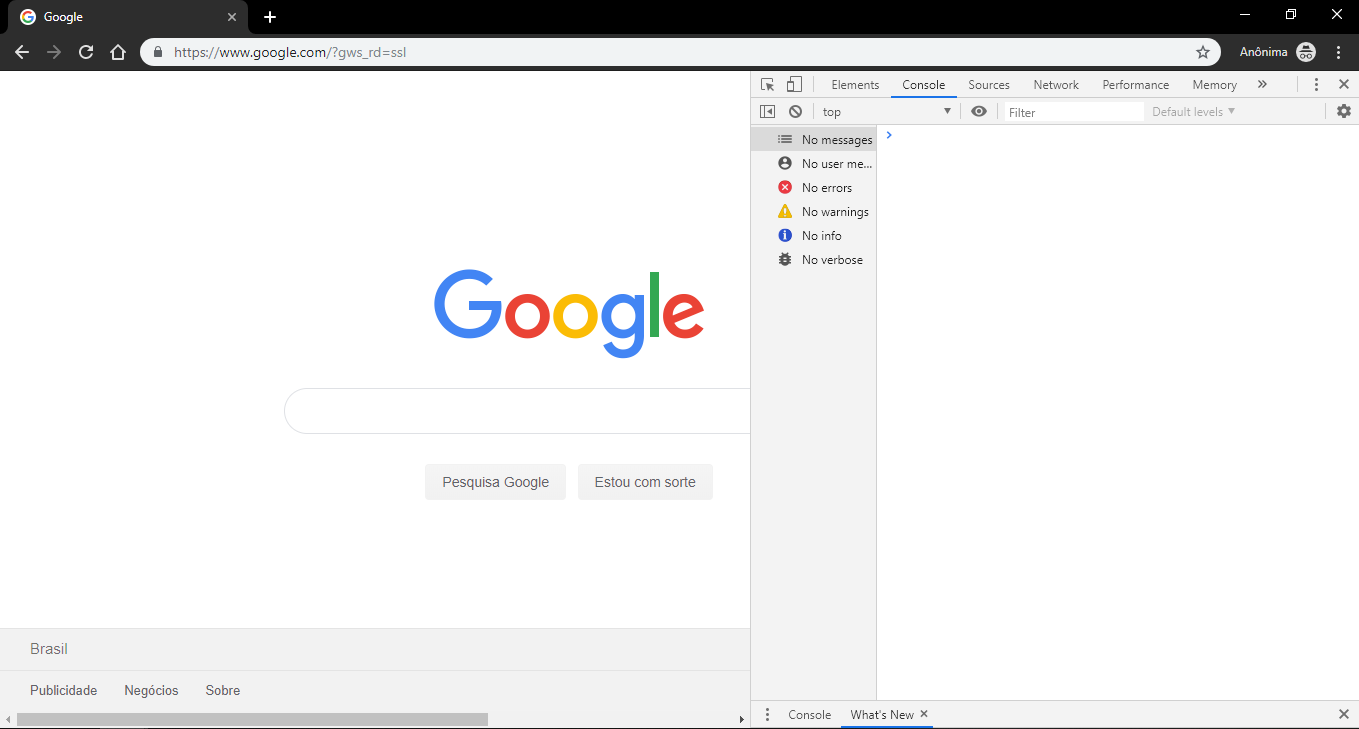Select No messages in console sidebar

coord(813,140)
